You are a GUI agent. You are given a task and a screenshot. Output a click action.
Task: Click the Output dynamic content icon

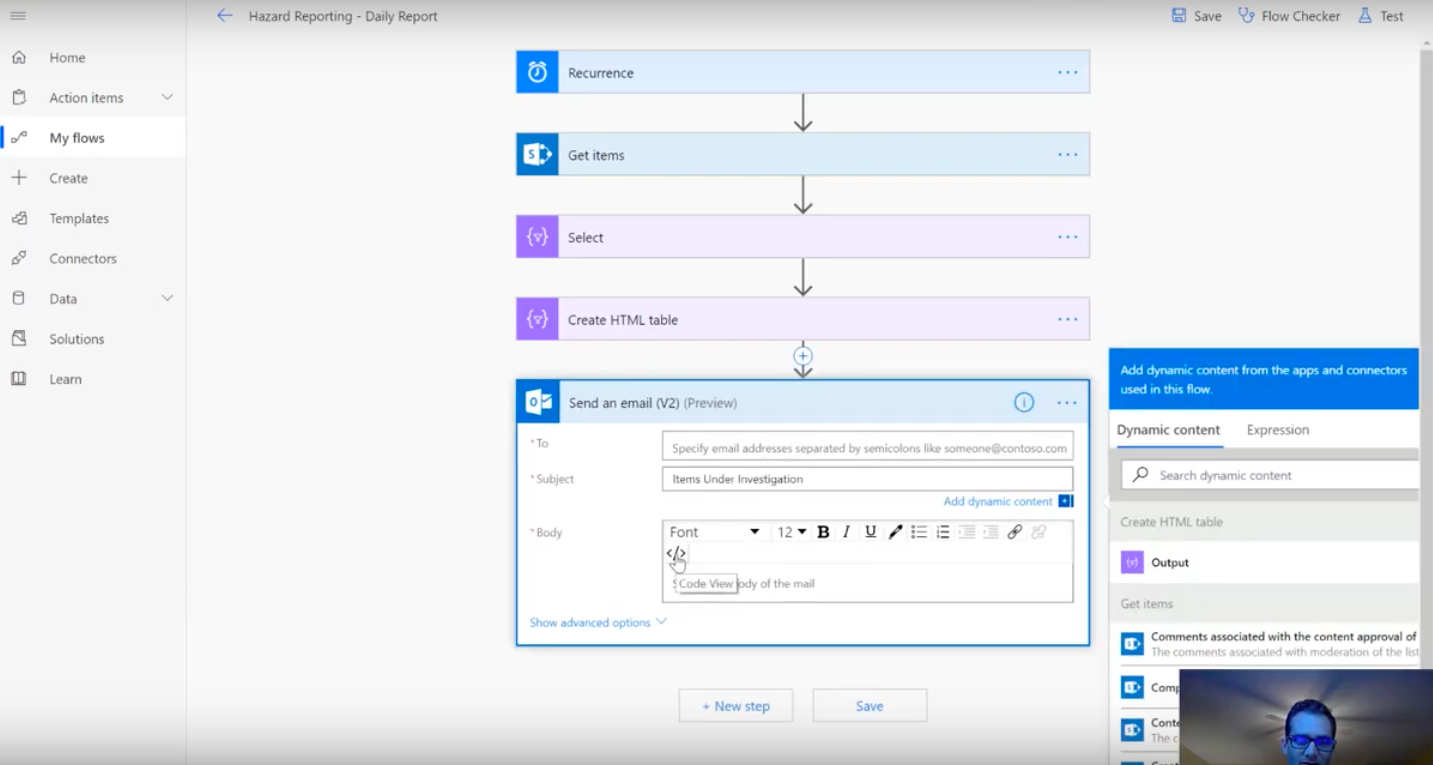[x=1132, y=562]
